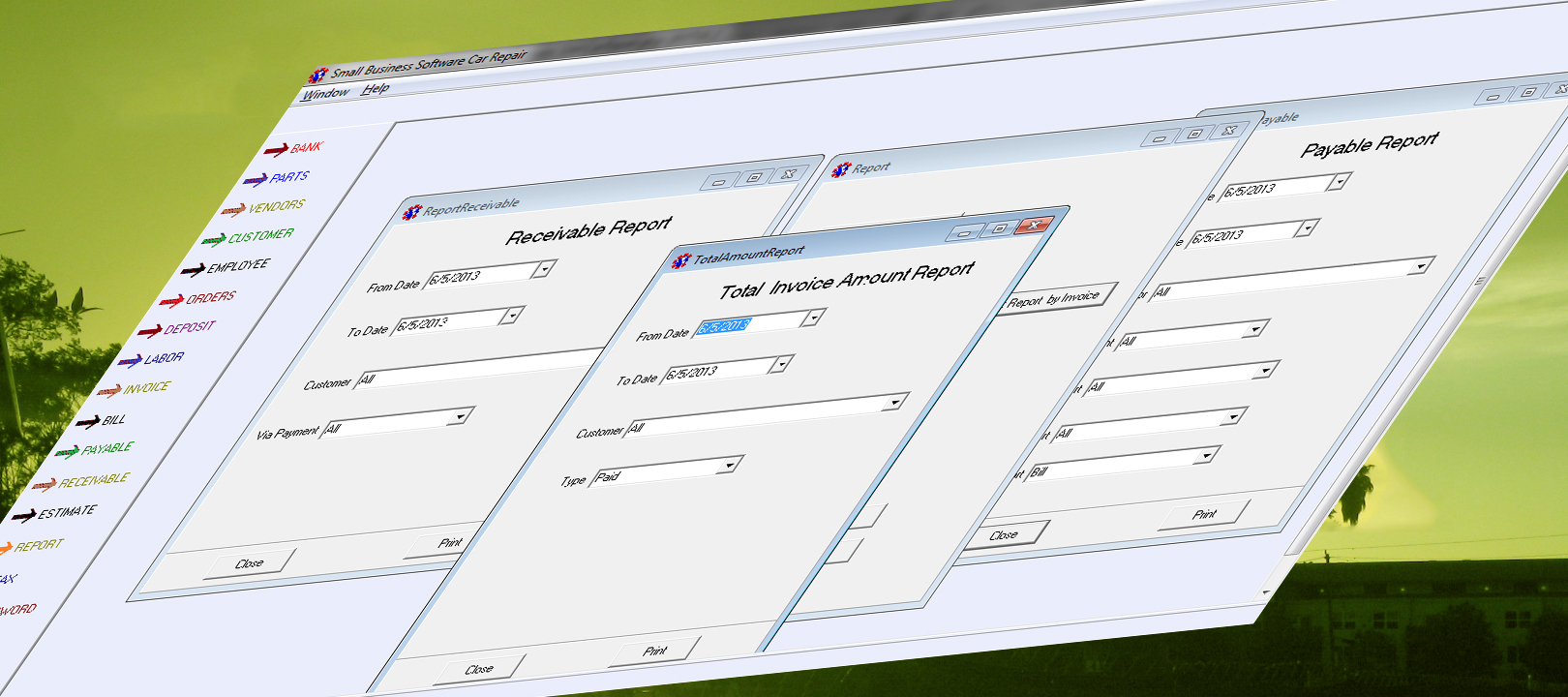Expand the Type dropdown showing Paid

(731, 466)
